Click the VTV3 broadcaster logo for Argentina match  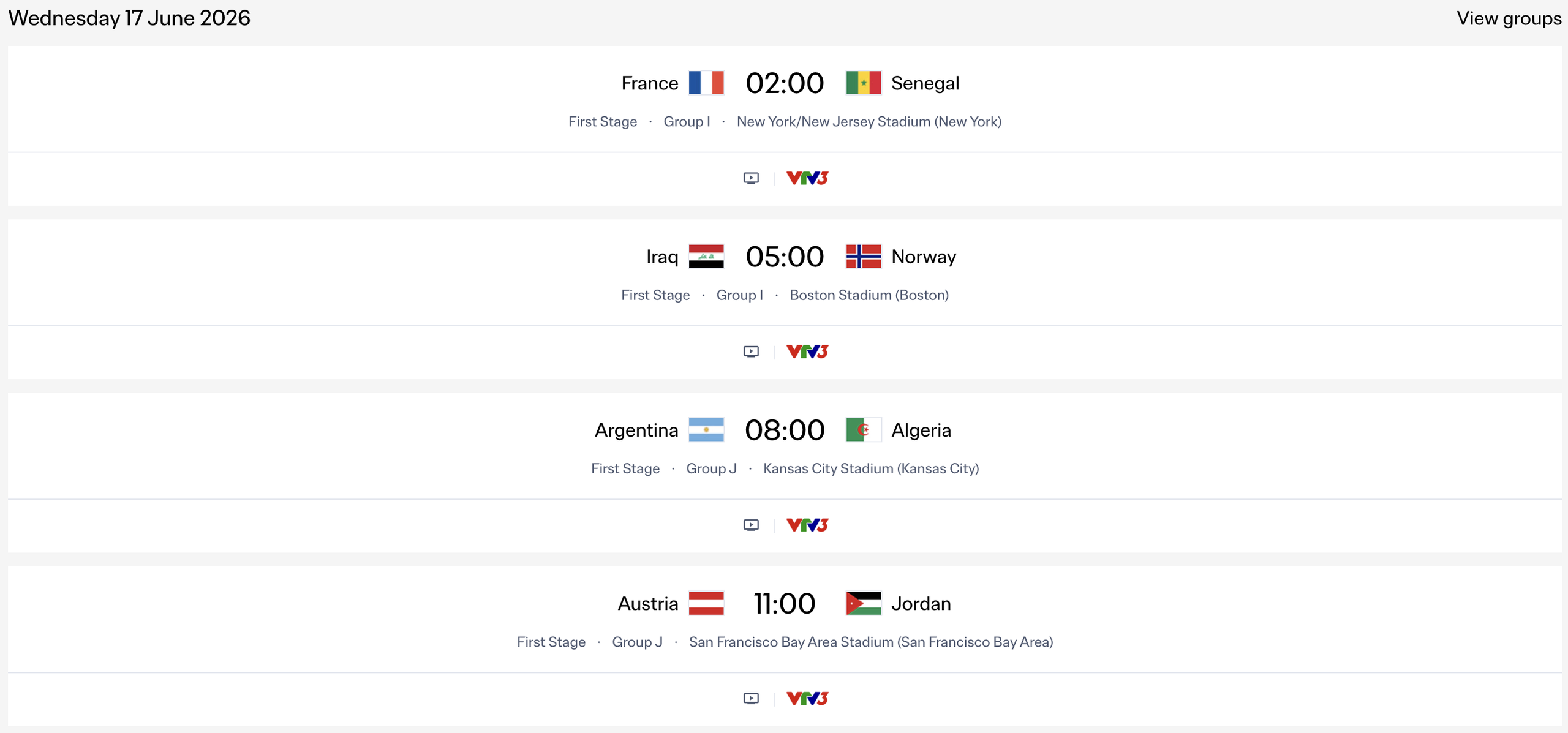[807, 524]
